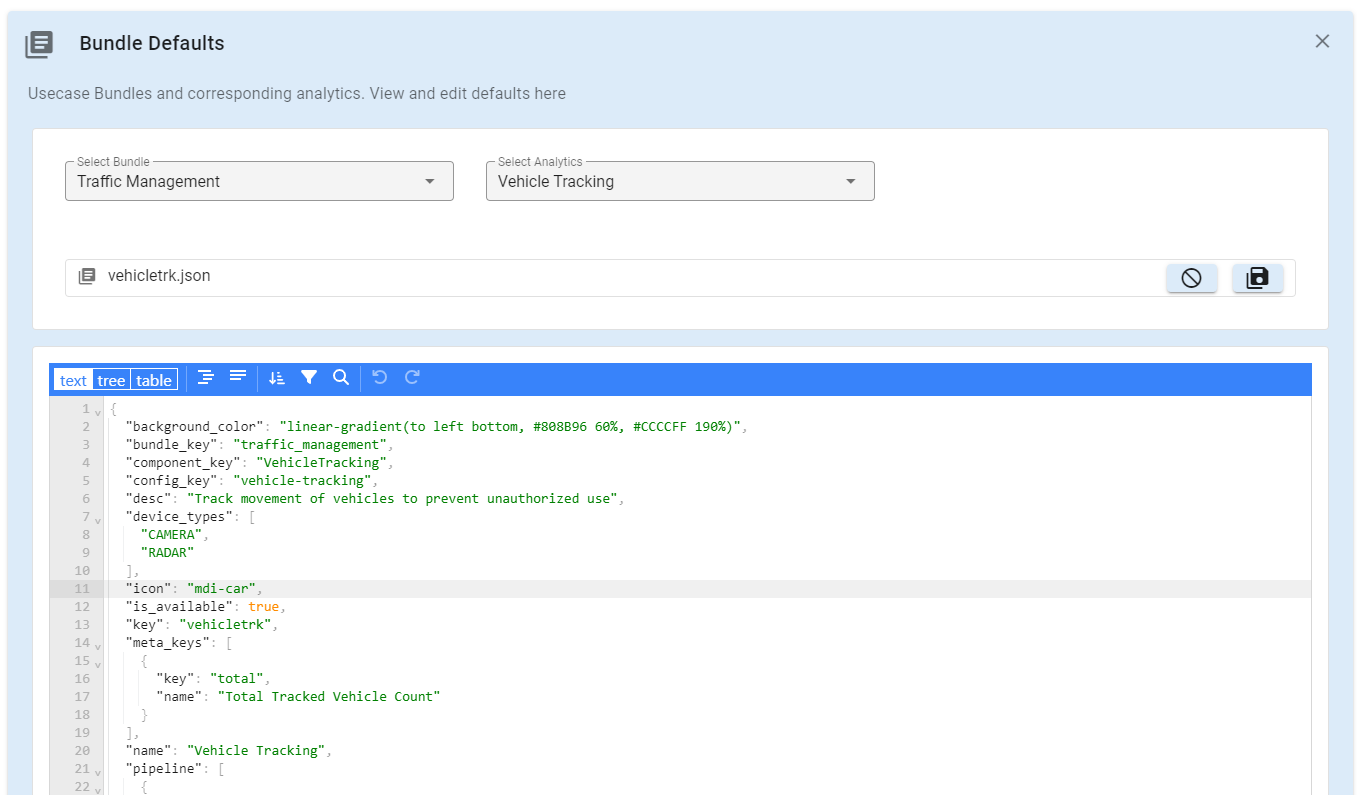Close the Bundle Defaults dialog
The height and width of the screenshot is (795, 1357).
click(1322, 41)
